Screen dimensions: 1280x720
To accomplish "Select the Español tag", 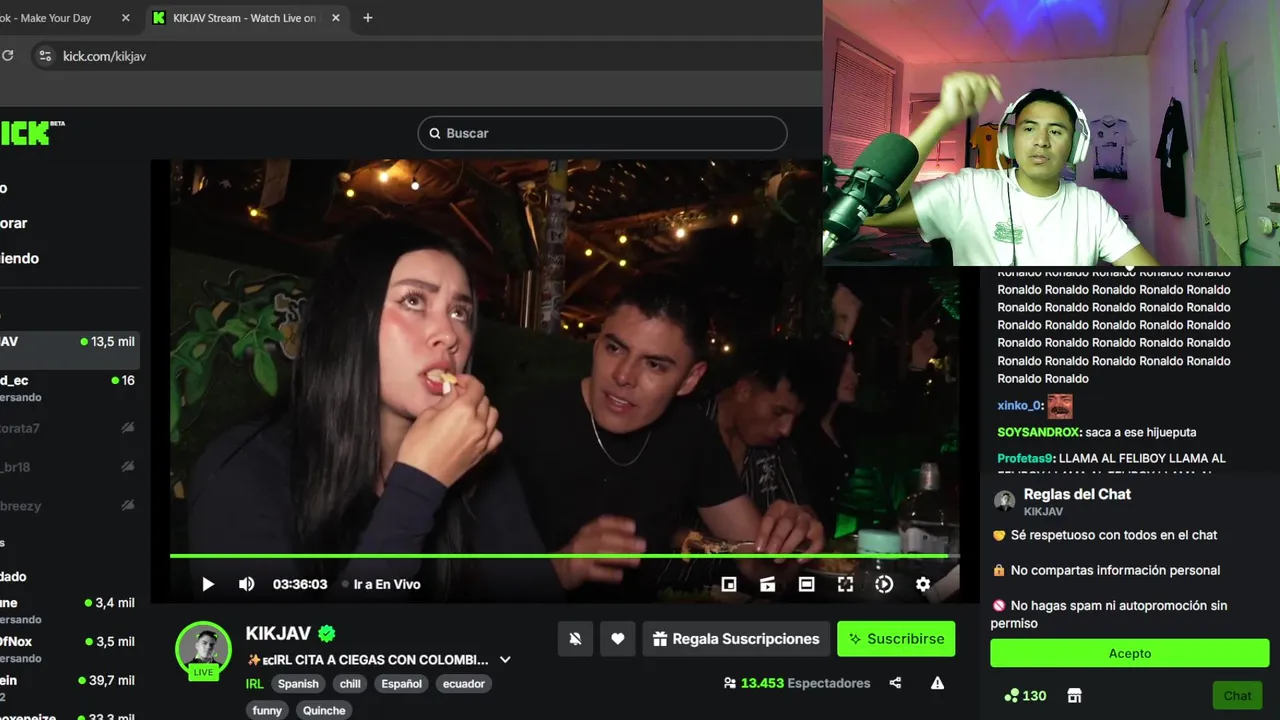I will (401, 684).
